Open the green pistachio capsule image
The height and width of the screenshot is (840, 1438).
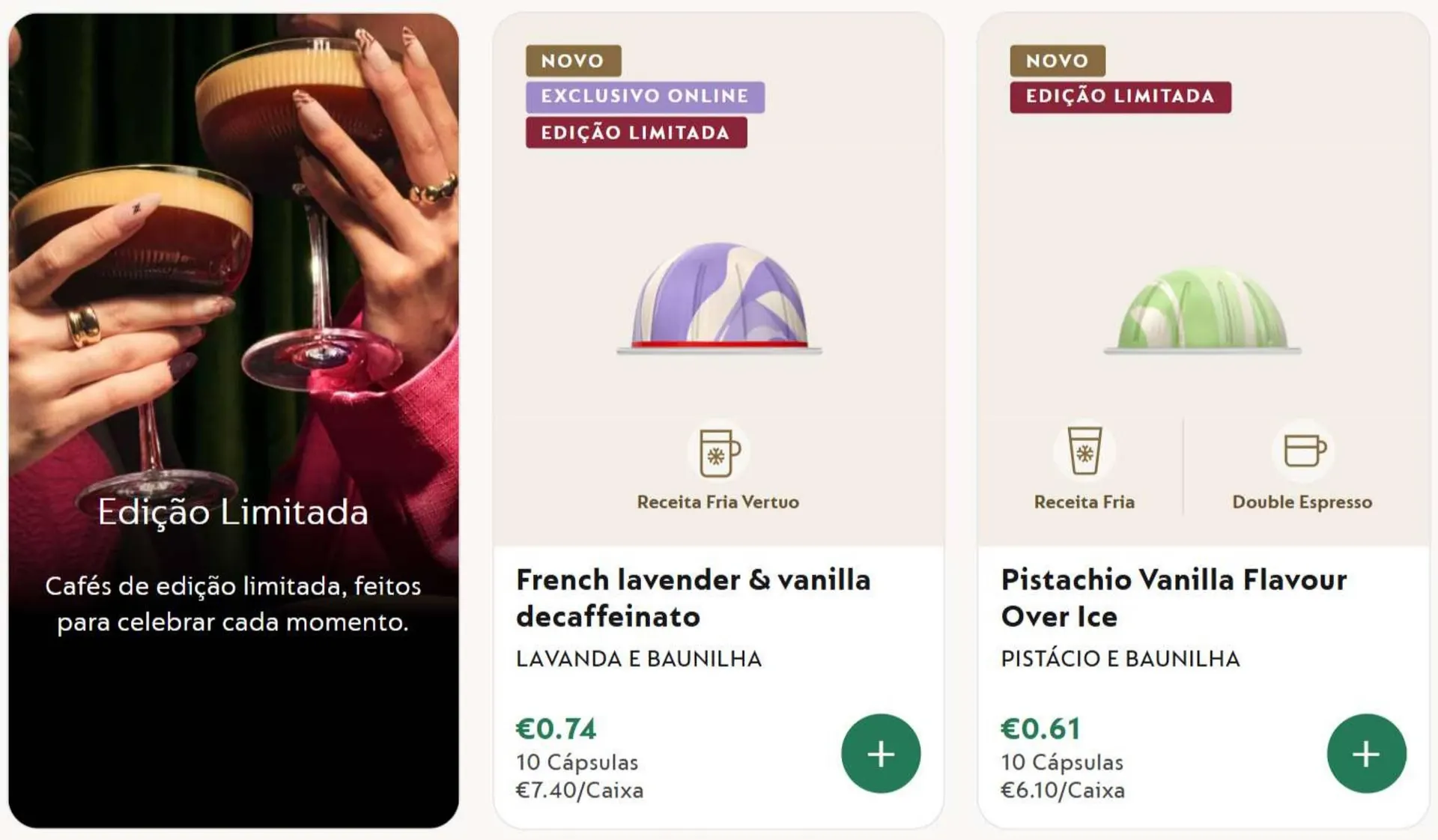coord(1202,310)
